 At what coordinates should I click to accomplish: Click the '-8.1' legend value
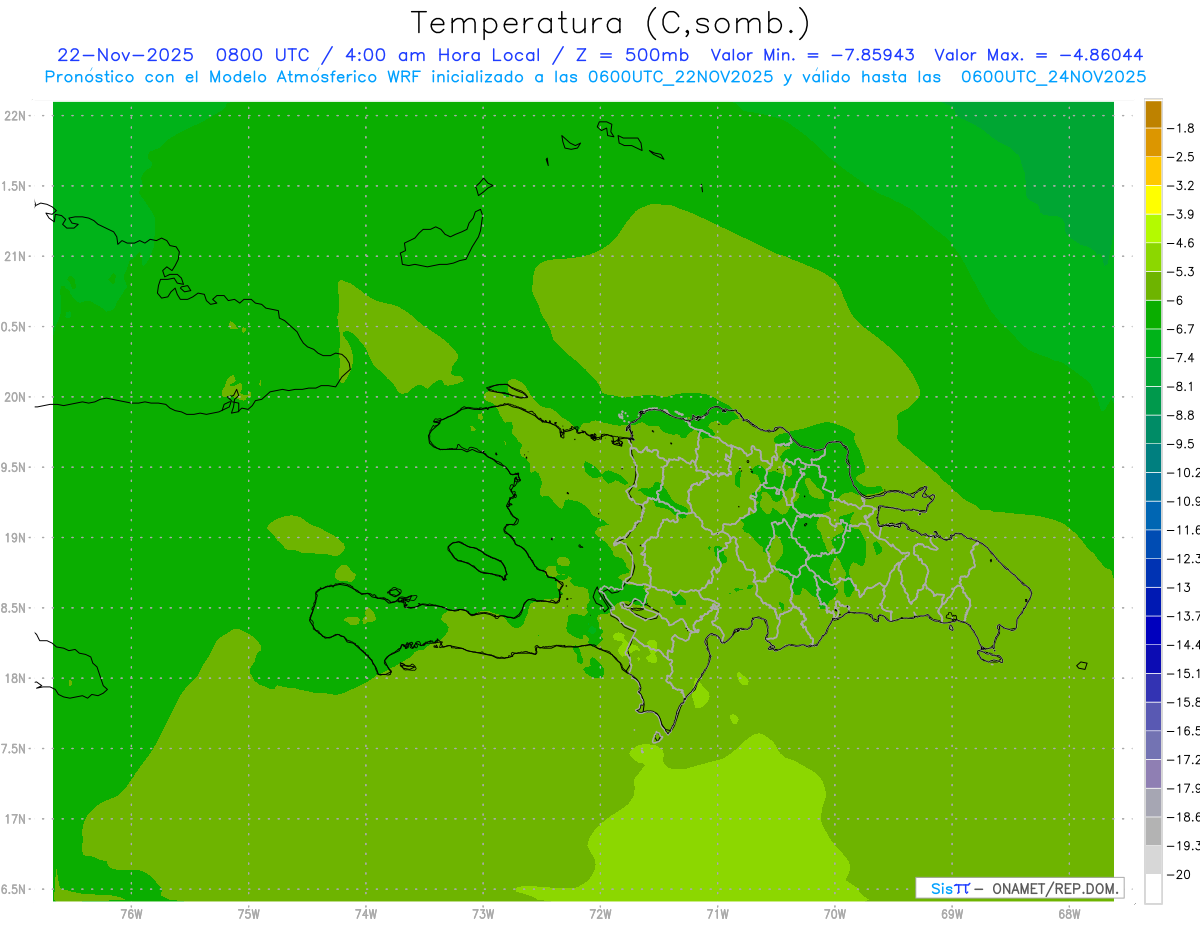1182,386
